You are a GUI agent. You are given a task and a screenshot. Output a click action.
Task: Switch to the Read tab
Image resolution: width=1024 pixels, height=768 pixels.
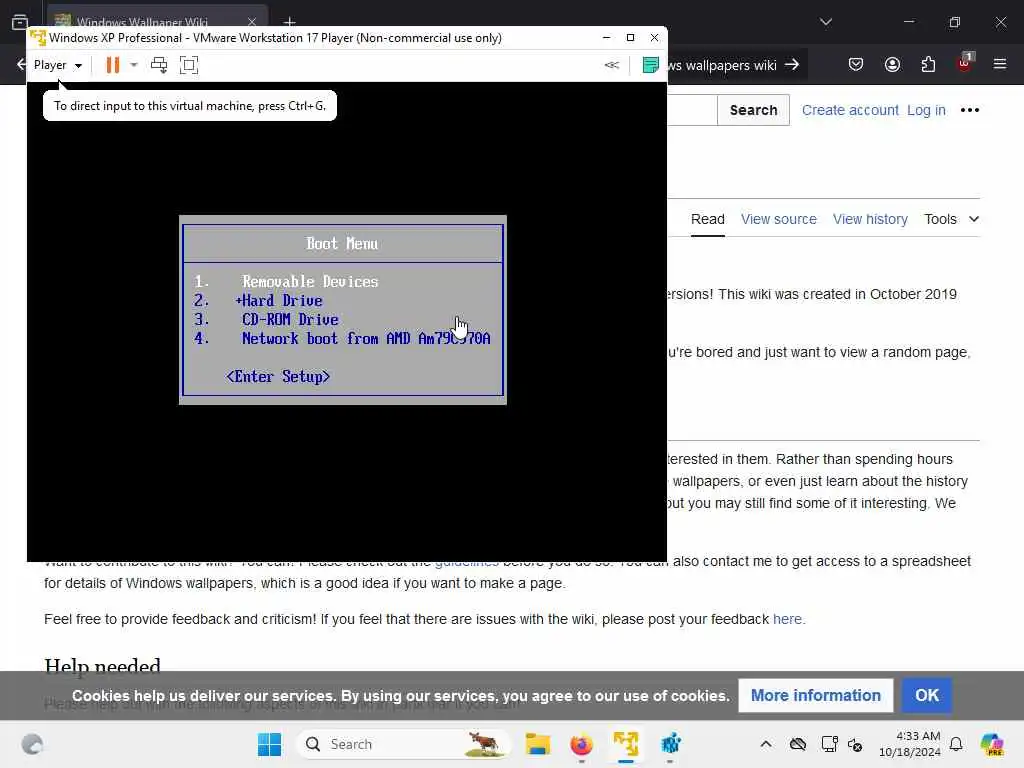pos(708,219)
